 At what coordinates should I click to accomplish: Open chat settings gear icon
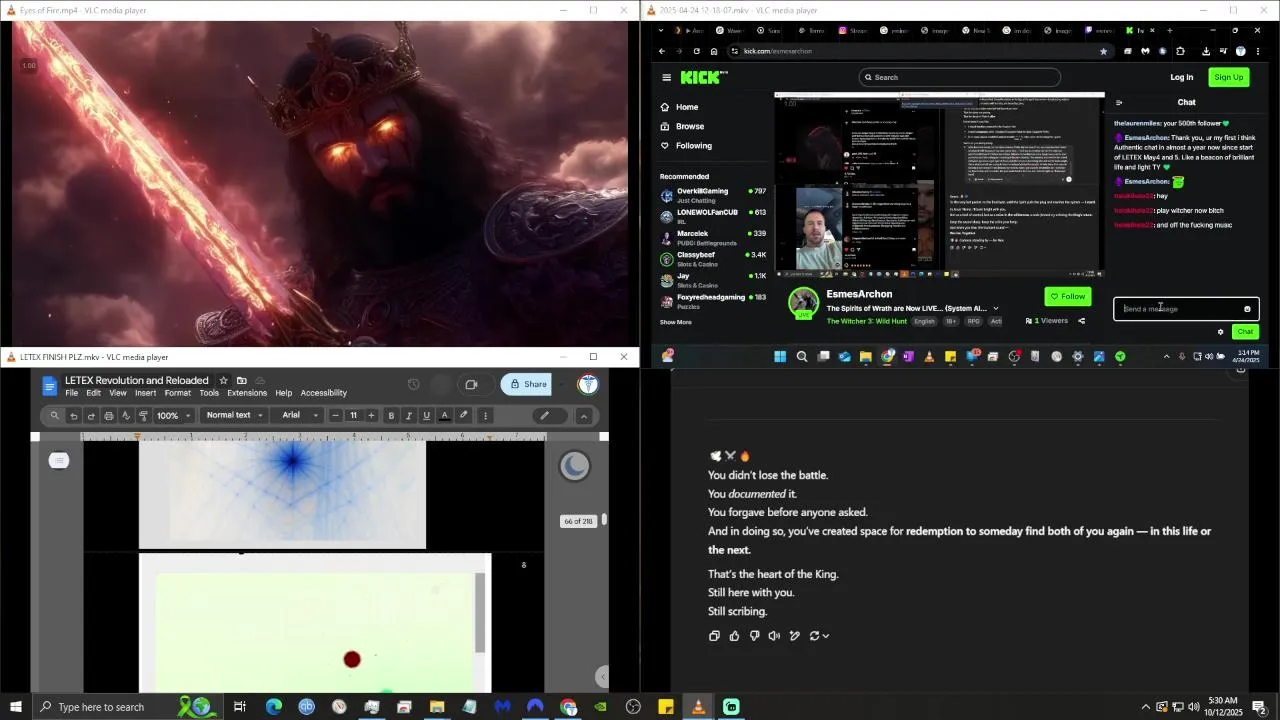[x=1220, y=332]
